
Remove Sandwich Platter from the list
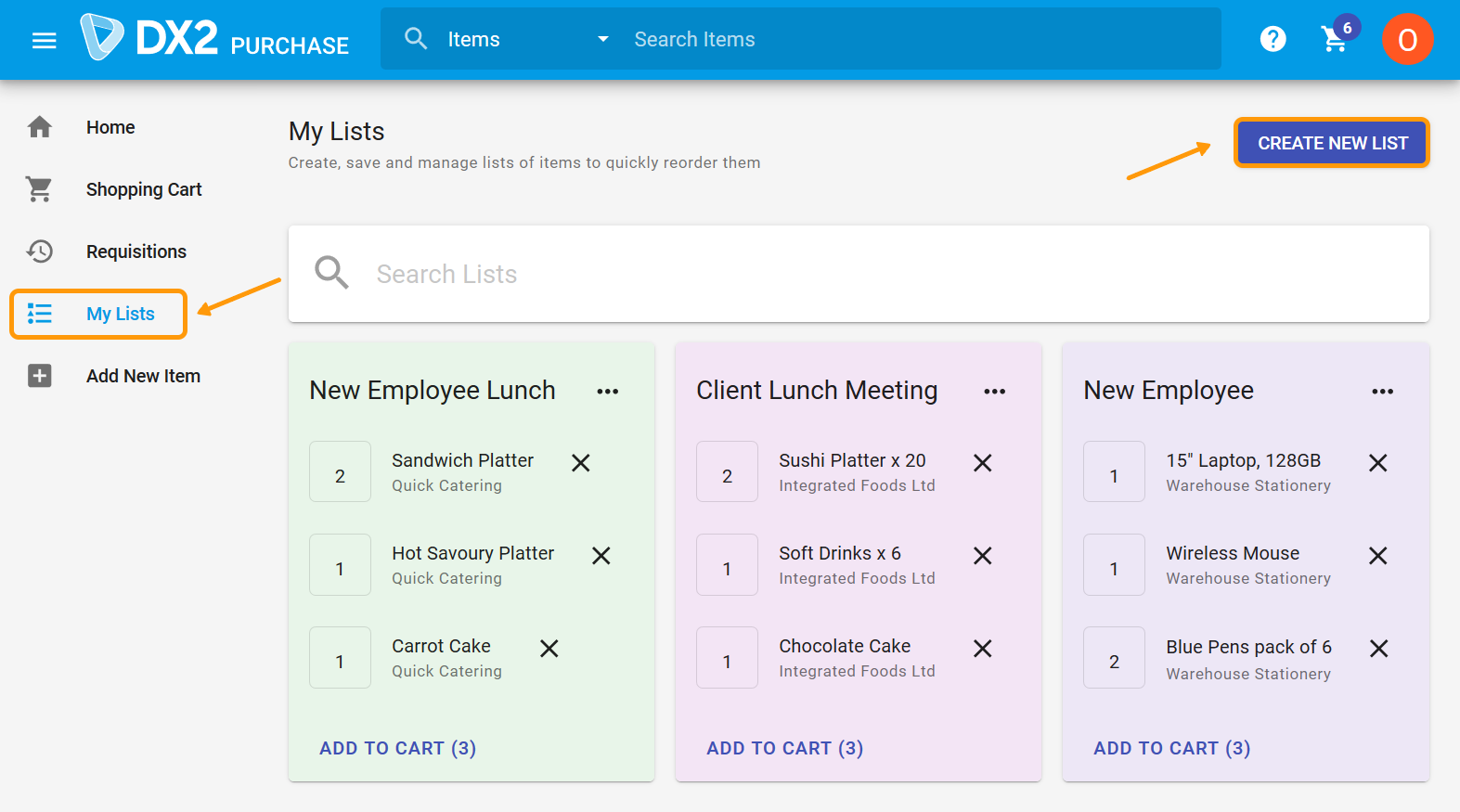[x=581, y=463]
